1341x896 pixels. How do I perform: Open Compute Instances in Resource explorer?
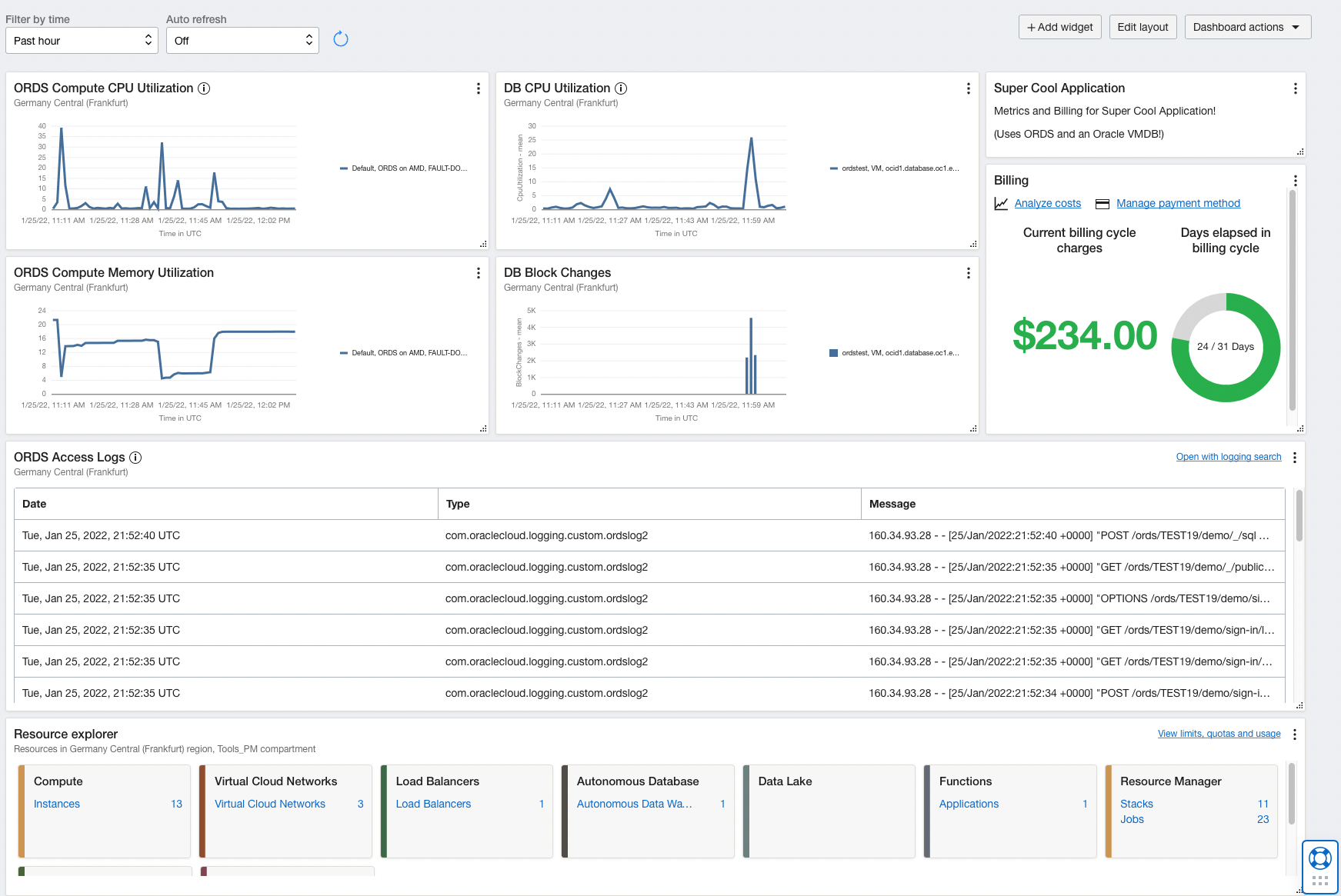click(57, 804)
